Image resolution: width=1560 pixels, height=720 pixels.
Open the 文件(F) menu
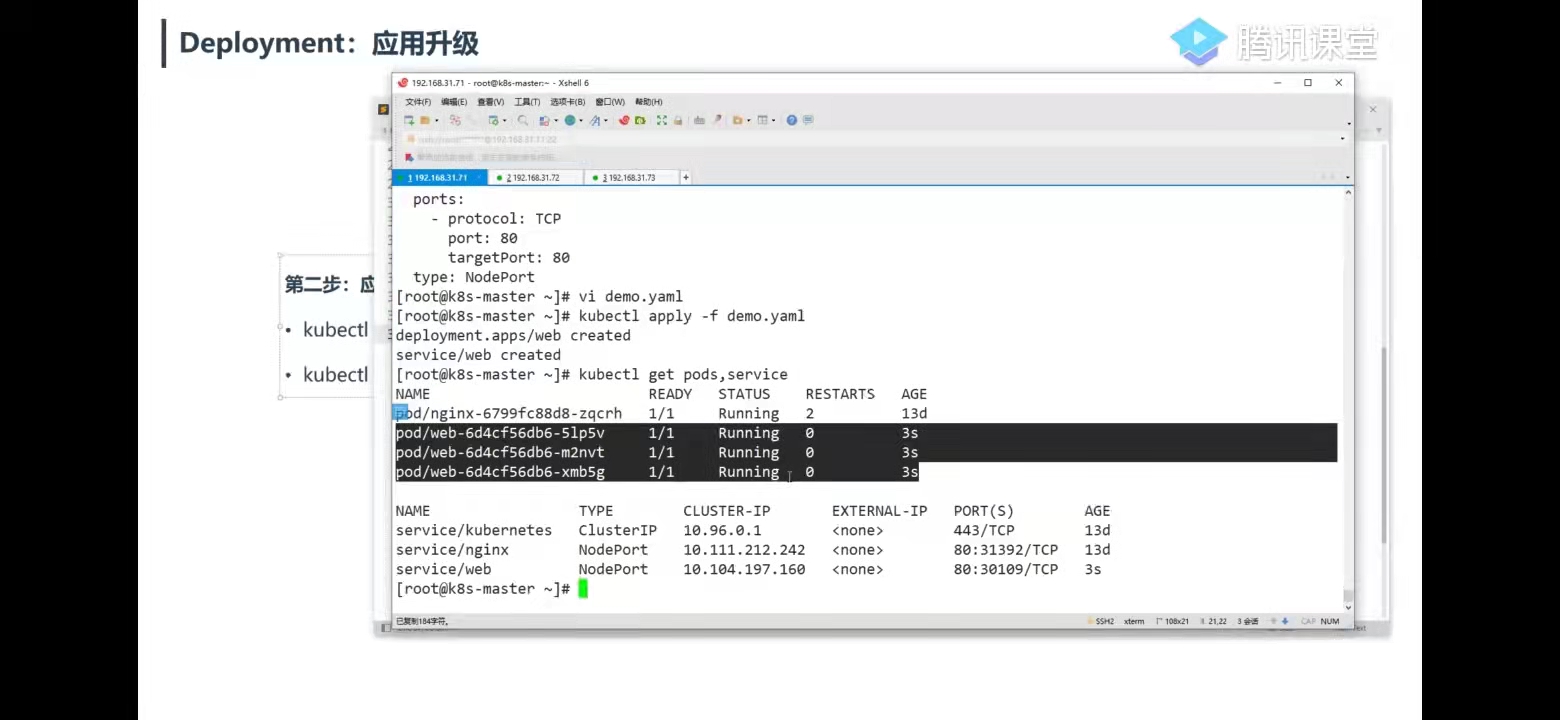point(418,102)
